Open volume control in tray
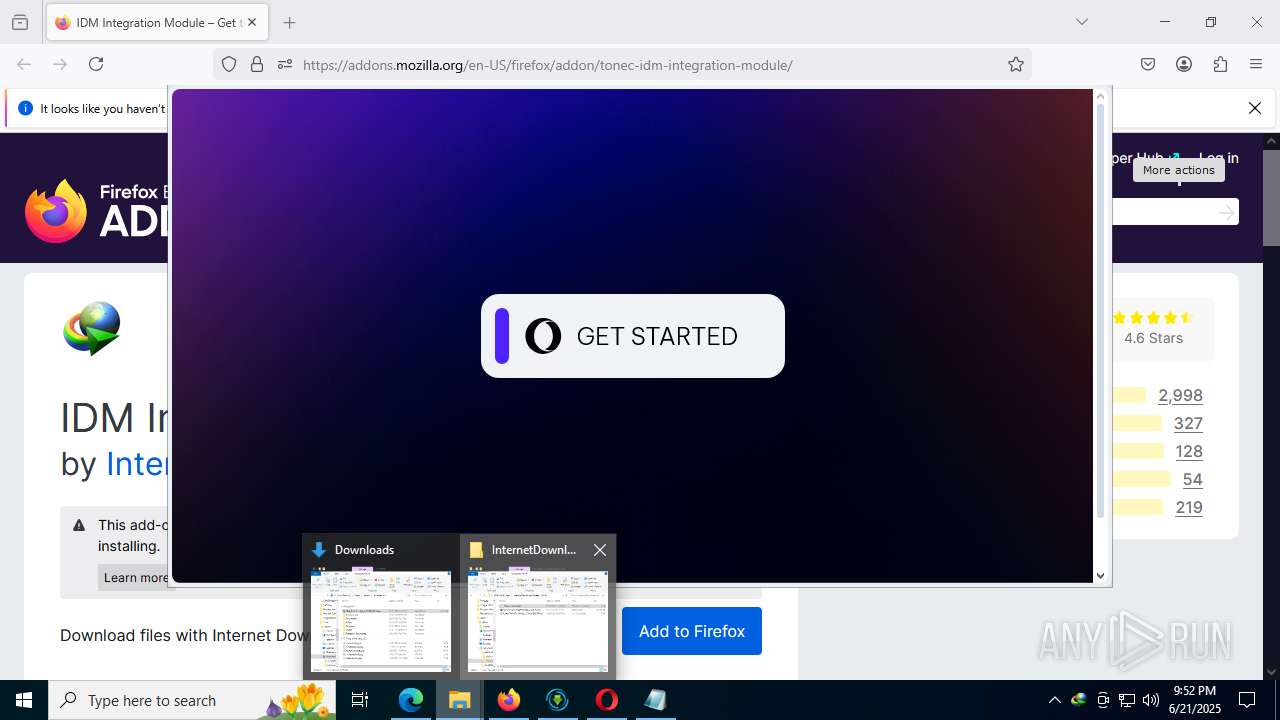 pos(1151,700)
